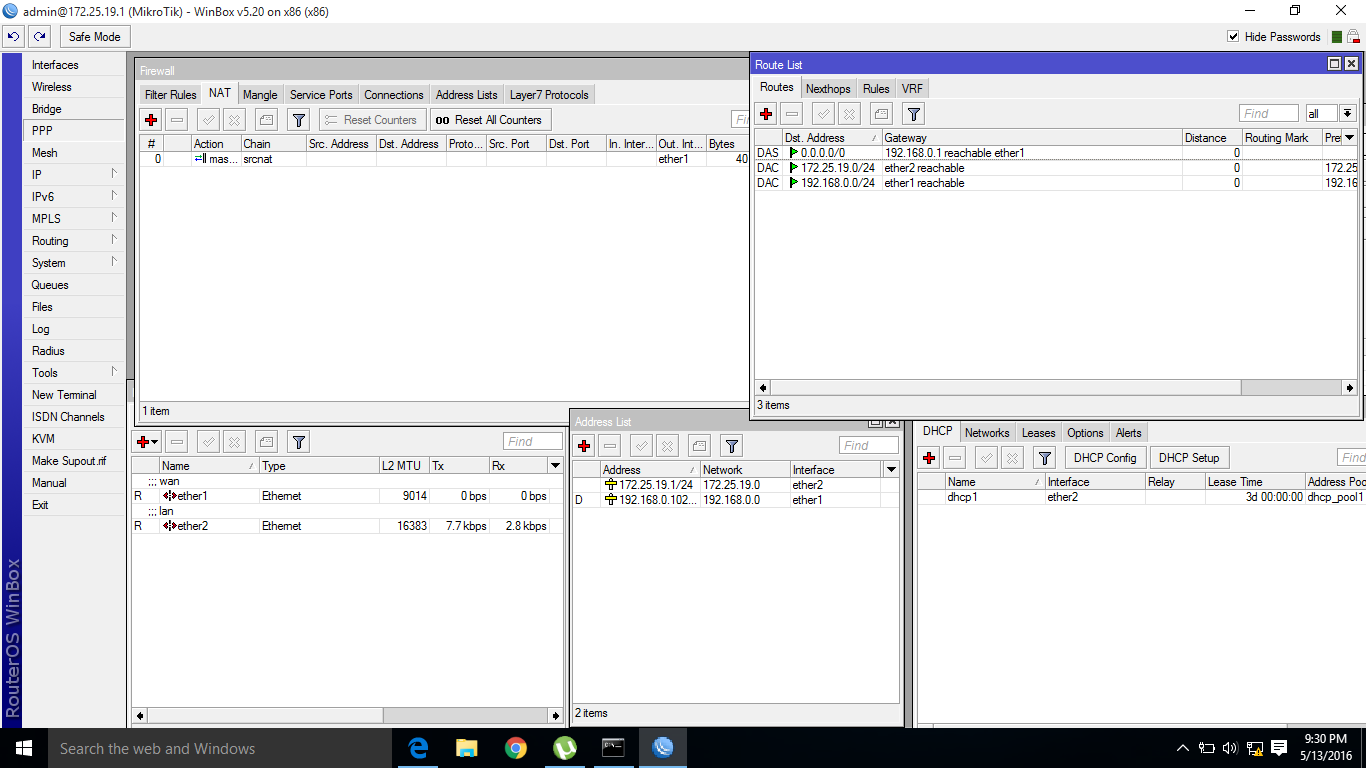Viewport: 1366px width, 768px height.
Task: Open the column chooser dropdown in Route List header
Action: (1349, 138)
